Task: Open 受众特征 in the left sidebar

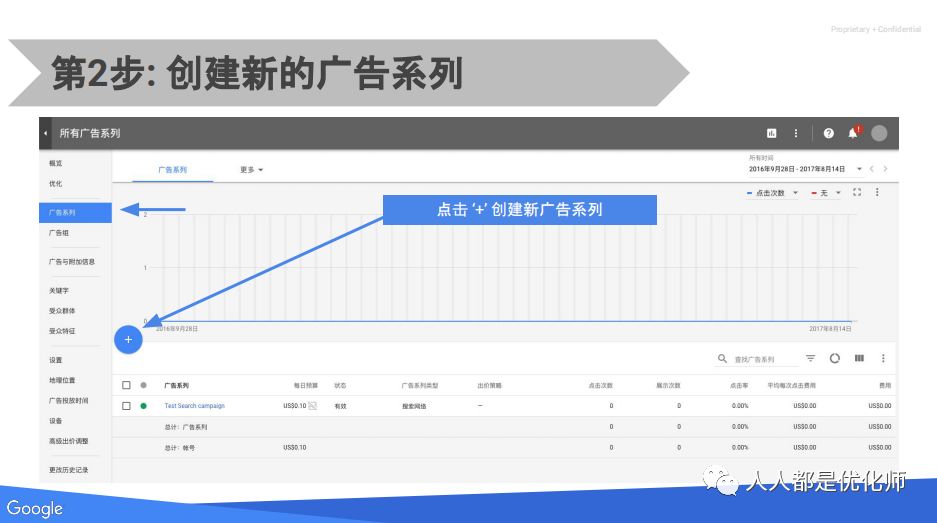Action: [62, 331]
